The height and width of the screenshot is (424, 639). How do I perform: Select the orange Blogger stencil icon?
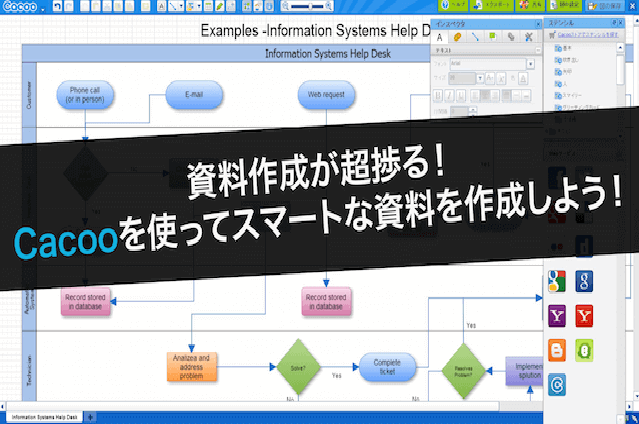click(557, 350)
